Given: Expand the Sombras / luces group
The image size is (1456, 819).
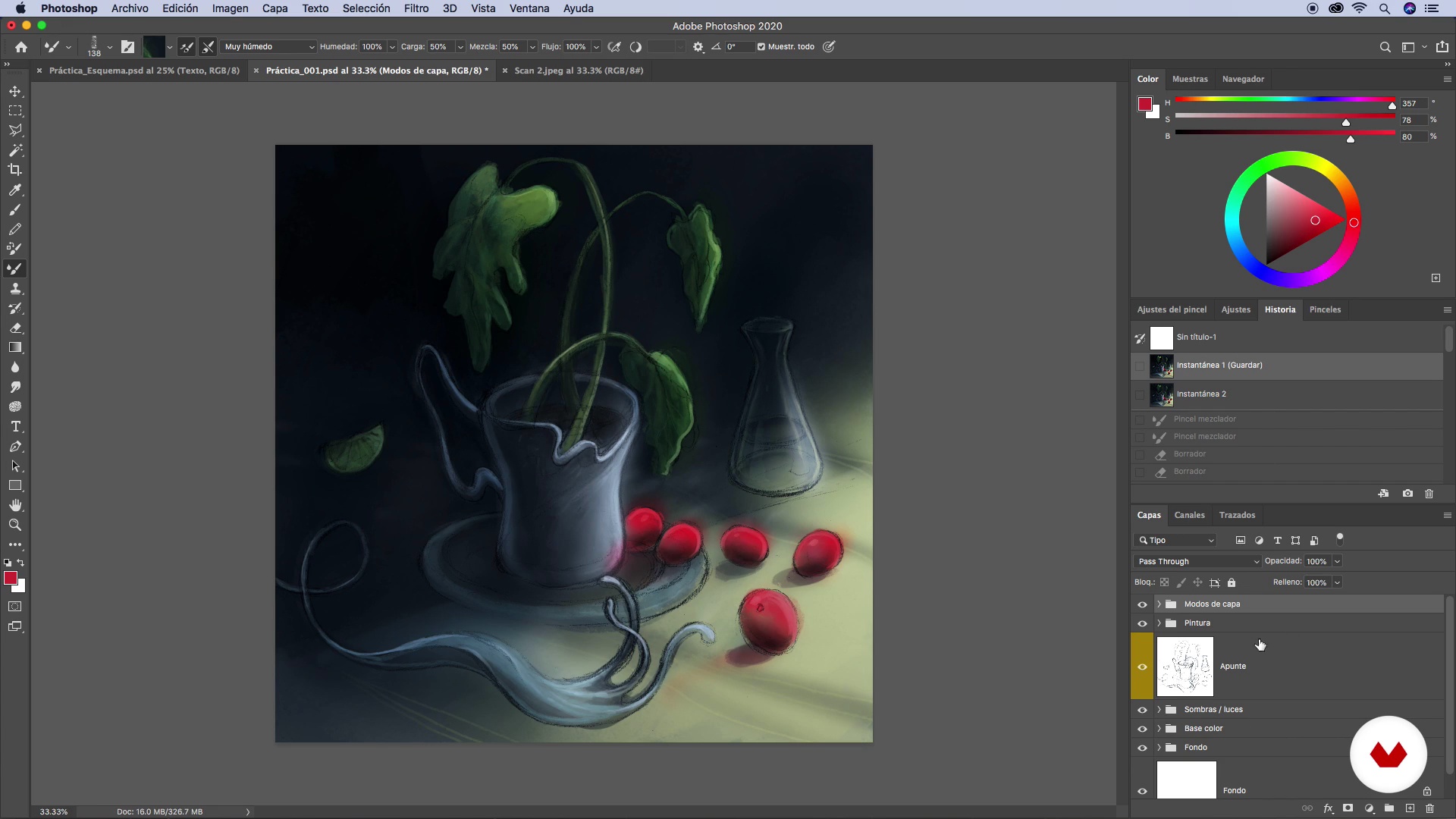Looking at the screenshot, I should tap(1159, 710).
